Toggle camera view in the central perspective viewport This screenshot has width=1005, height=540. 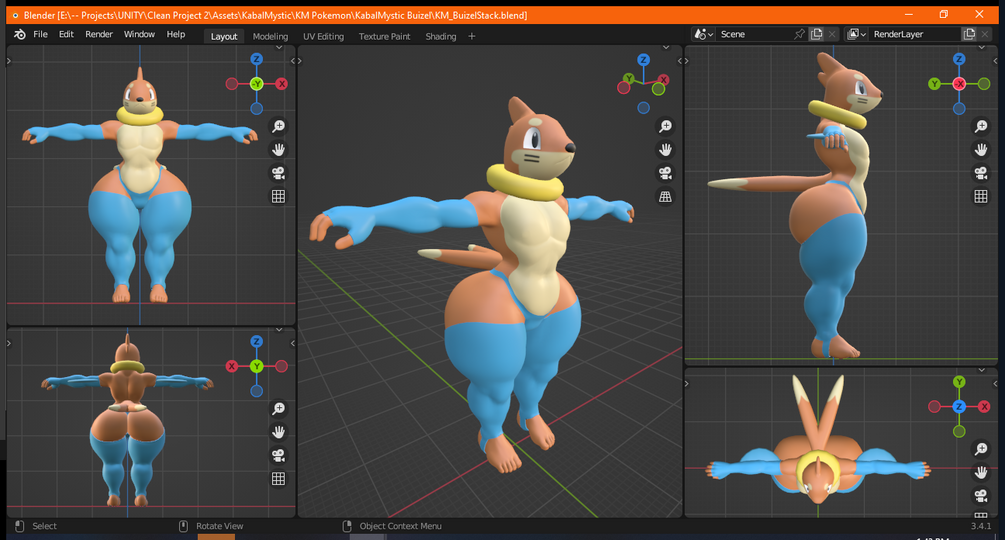coord(665,173)
